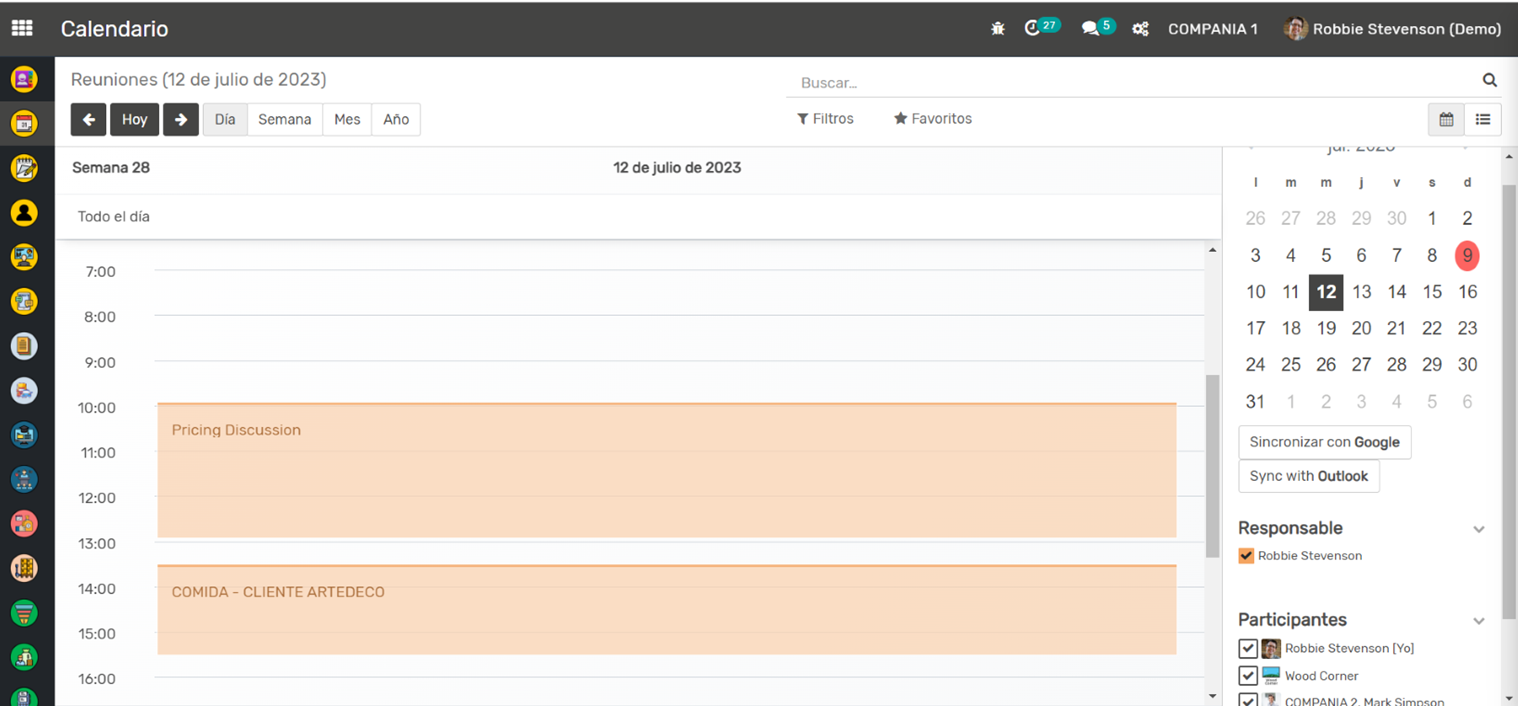Open the messages chat icon
1518x706 pixels.
coord(1090,29)
